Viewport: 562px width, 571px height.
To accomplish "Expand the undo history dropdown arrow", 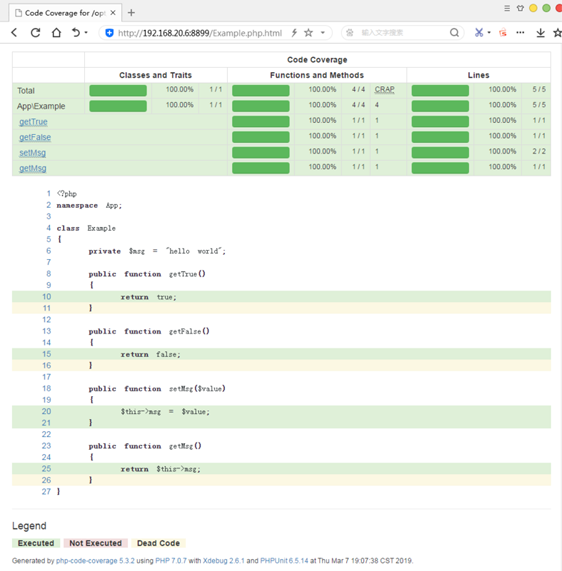I will click(x=86, y=33).
